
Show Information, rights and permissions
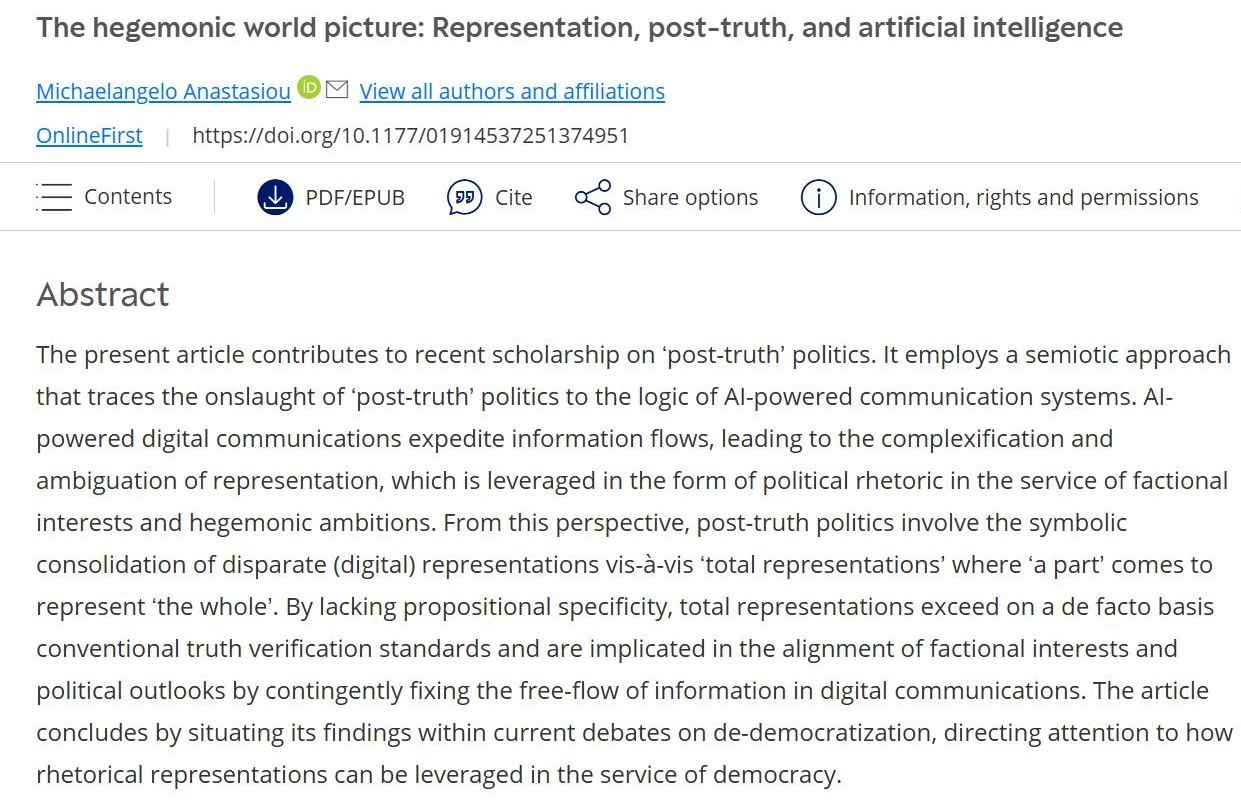(x=1023, y=197)
